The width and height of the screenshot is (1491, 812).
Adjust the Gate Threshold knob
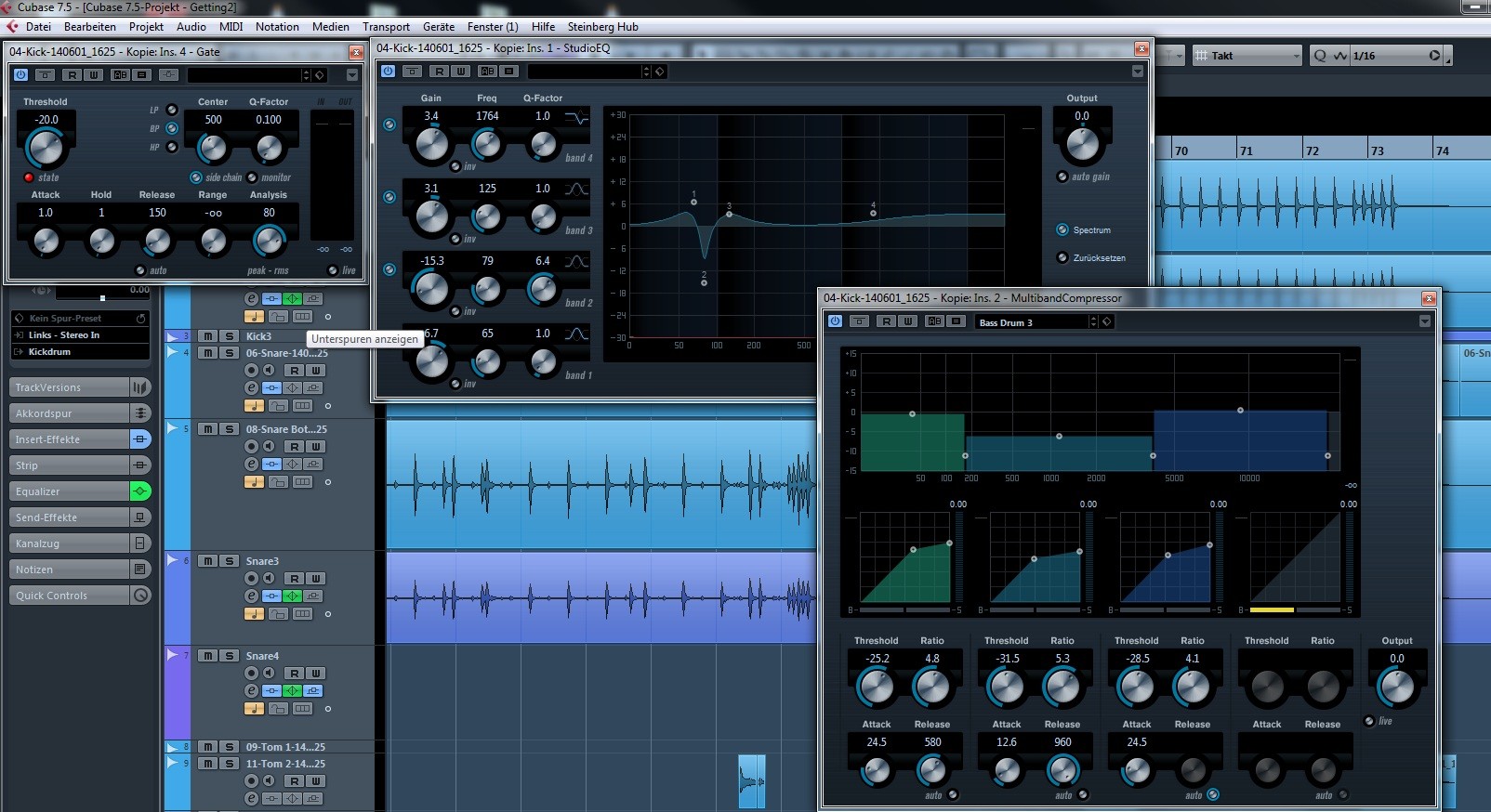46,148
